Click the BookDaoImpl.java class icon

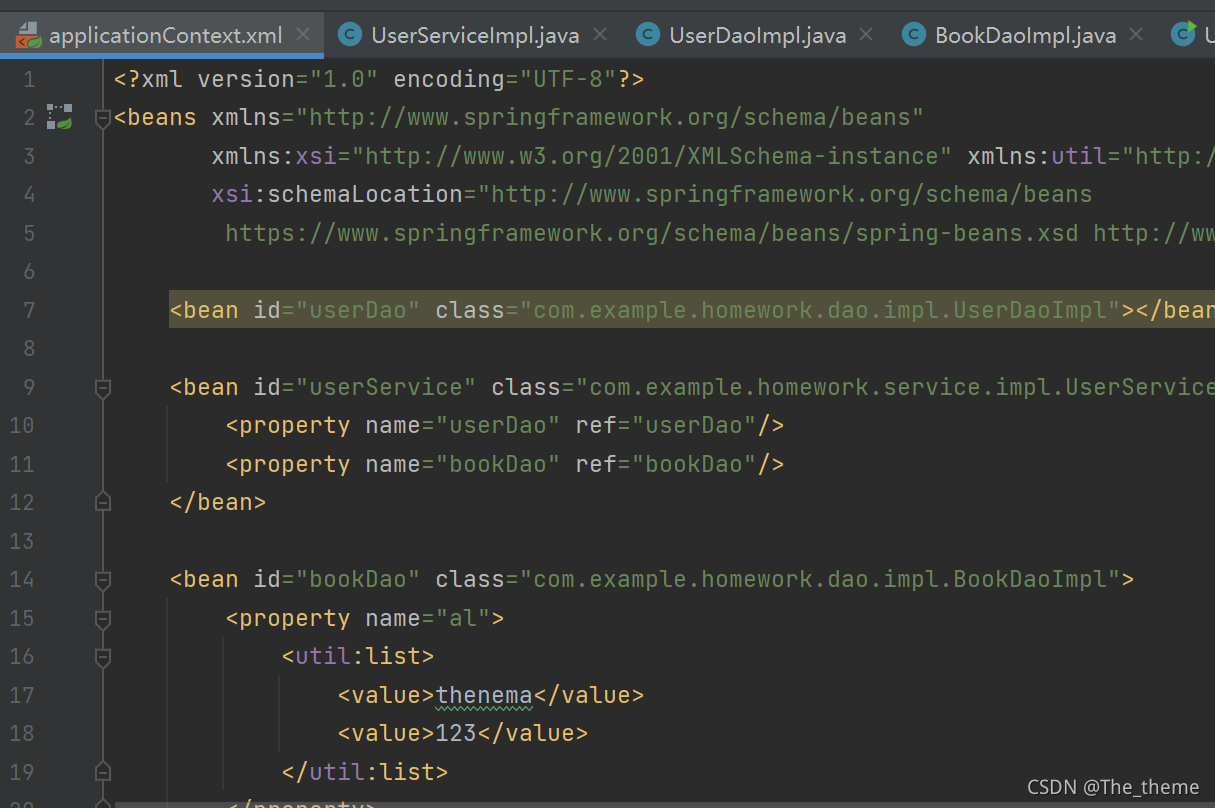[914, 35]
